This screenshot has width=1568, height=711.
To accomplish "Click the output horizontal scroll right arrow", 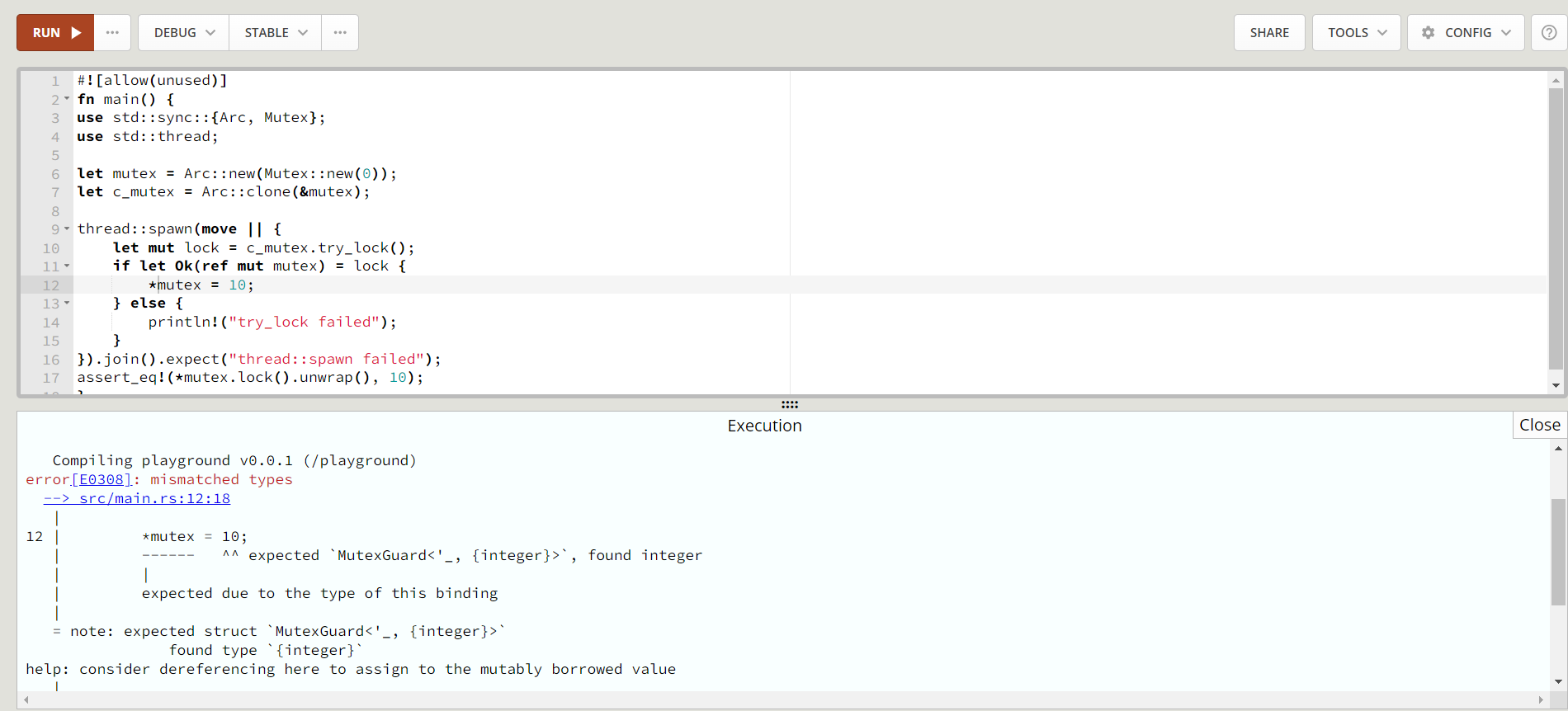I will [x=1541, y=700].
